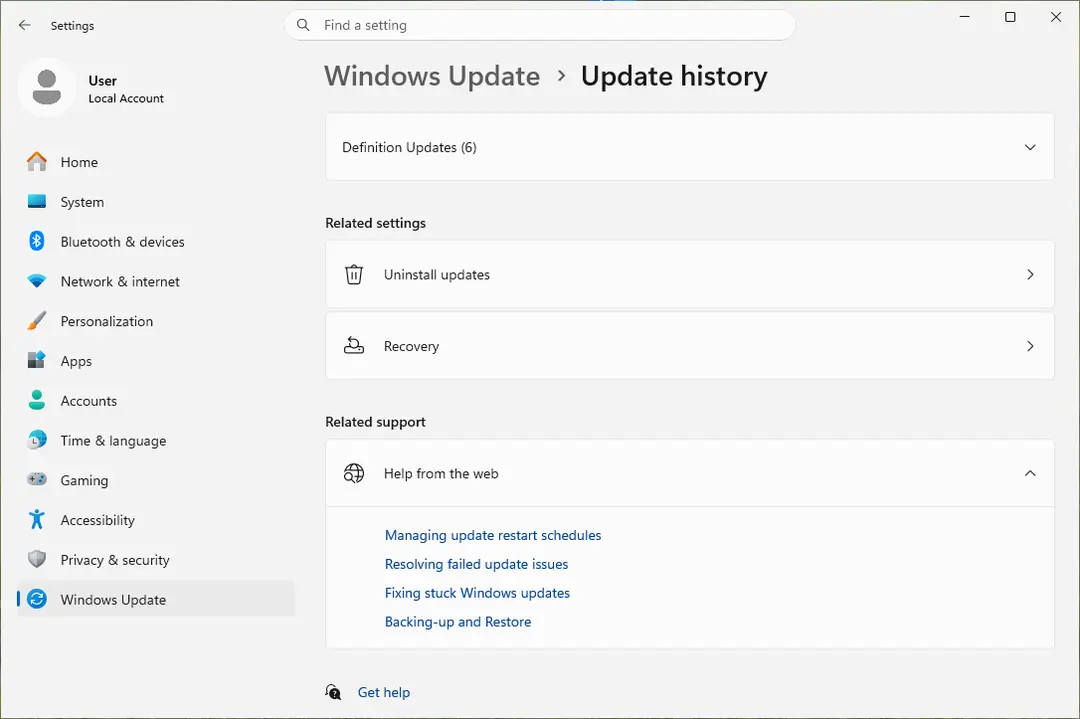Screen dimensions: 1080x719
Task: Open Backing-up and Restore link
Action: (457, 622)
